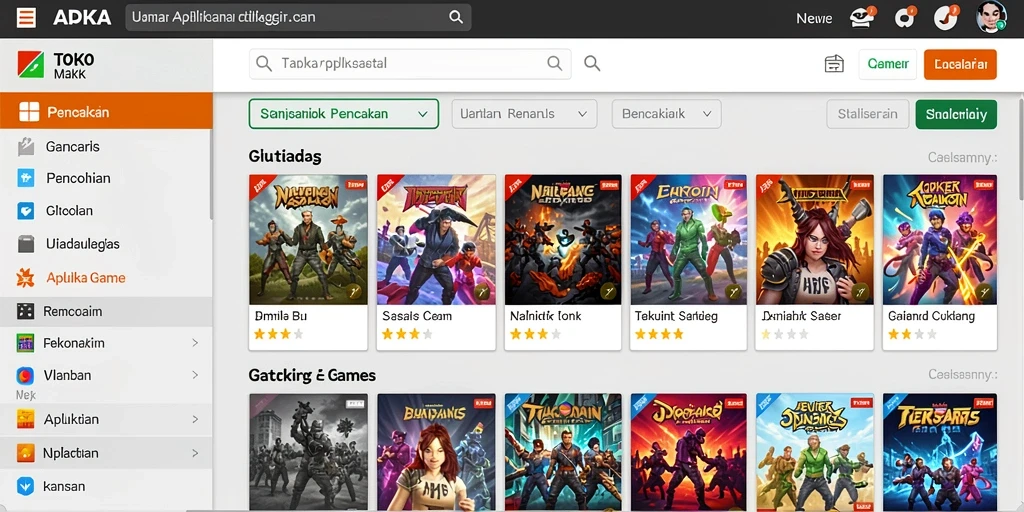Open the Uantan Renanls dropdown
The width and height of the screenshot is (1024, 512).
pyautogui.click(x=524, y=114)
